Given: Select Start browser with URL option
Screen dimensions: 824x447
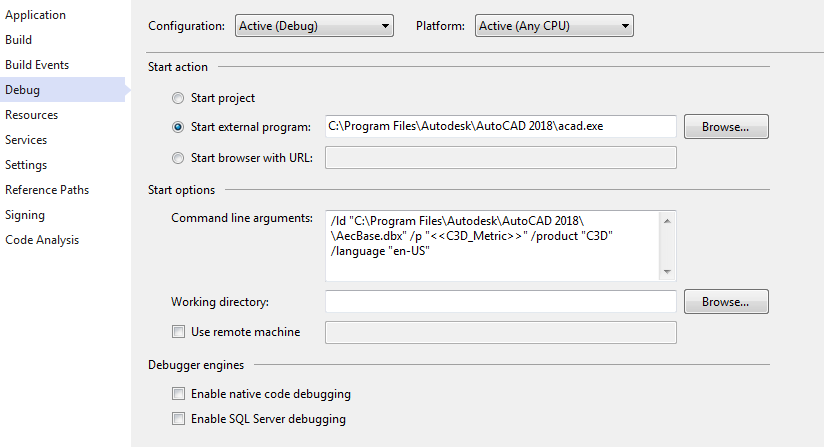Looking at the screenshot, I should click(x=178, y=157).
